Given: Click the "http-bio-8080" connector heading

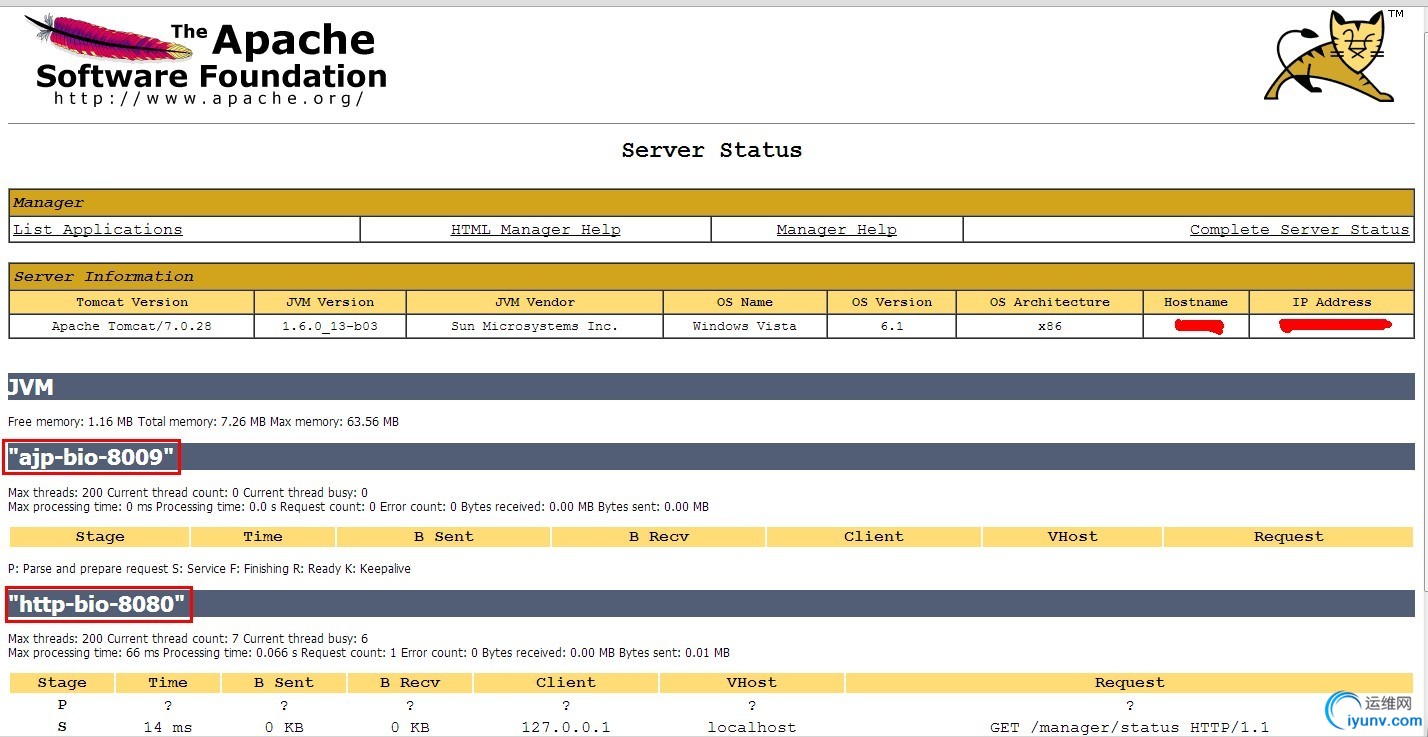Looking at the screenshot, I should pyautogui.click(x=98, y=604).
